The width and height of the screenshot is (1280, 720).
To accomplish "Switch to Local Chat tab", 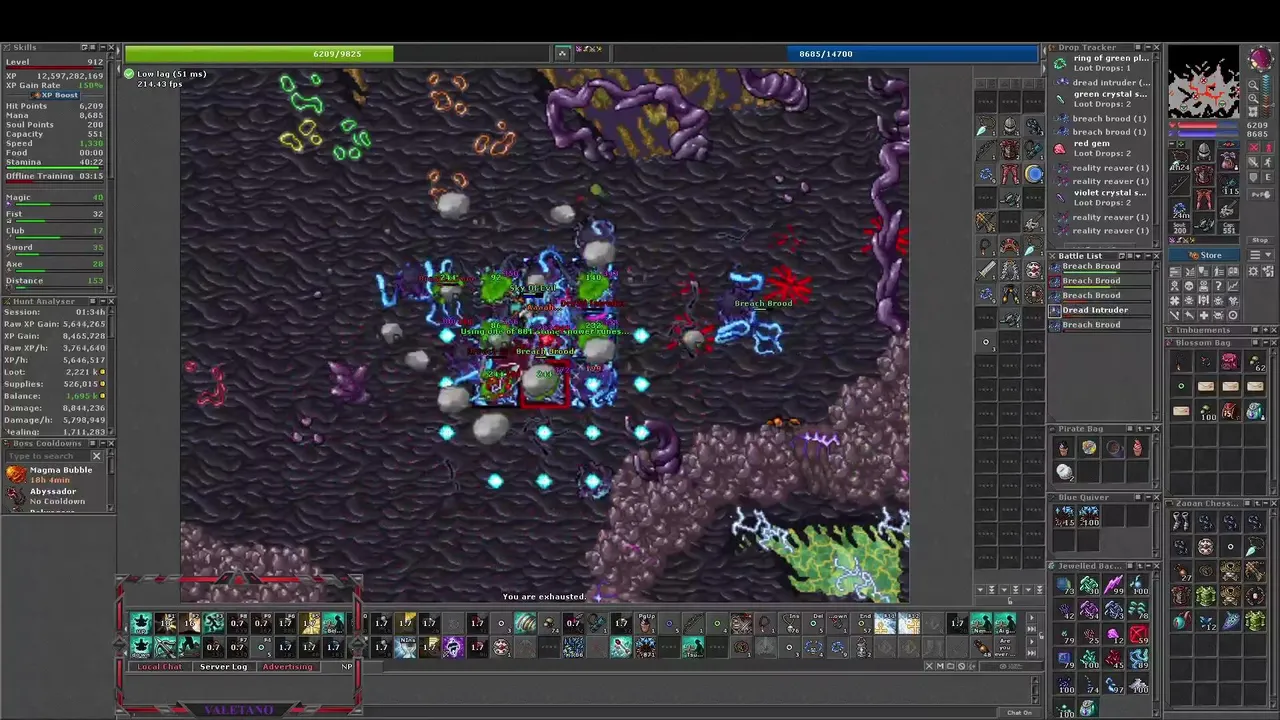I will pos(160,666).
